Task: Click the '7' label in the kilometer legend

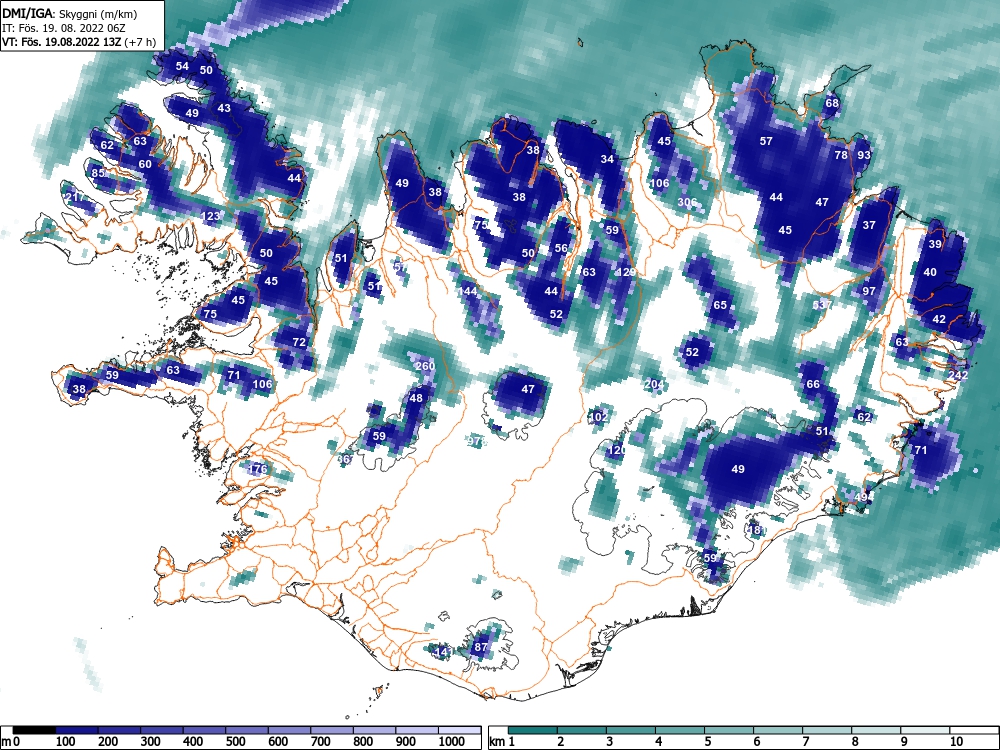Action: pyautogui.click(x=805, y=742)
